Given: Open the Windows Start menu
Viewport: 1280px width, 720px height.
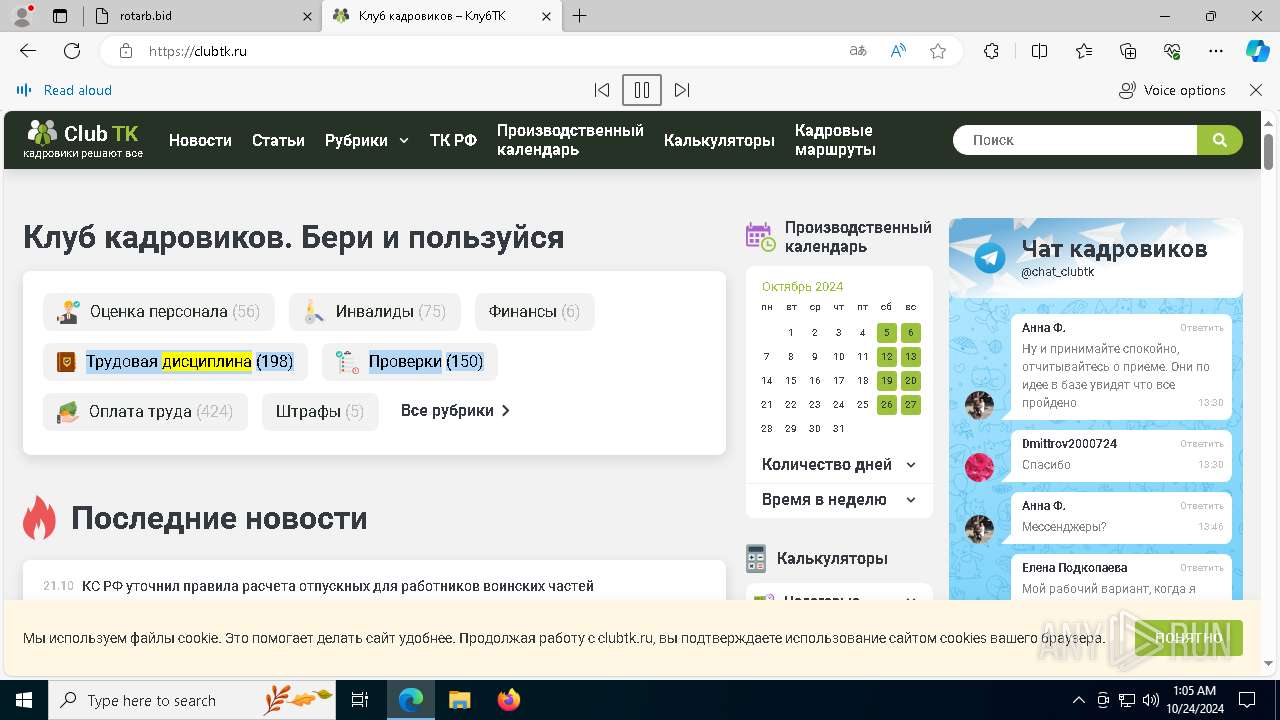Looking at the screenshot, I should pyautogui.click(x=24, y=700).
